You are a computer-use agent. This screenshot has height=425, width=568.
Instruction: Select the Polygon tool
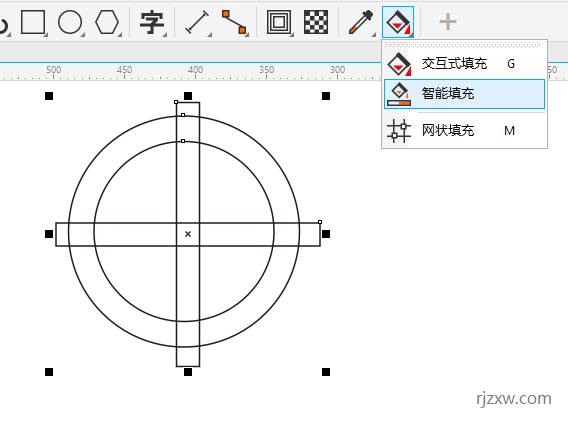coord(107,22)
